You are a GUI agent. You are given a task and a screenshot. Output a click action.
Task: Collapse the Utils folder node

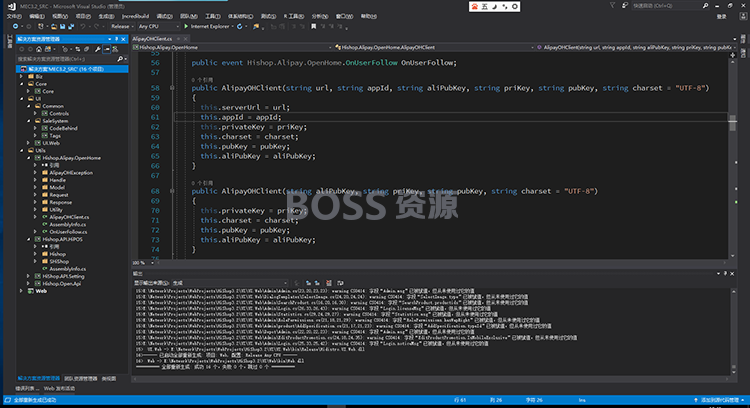coord(21,150)
